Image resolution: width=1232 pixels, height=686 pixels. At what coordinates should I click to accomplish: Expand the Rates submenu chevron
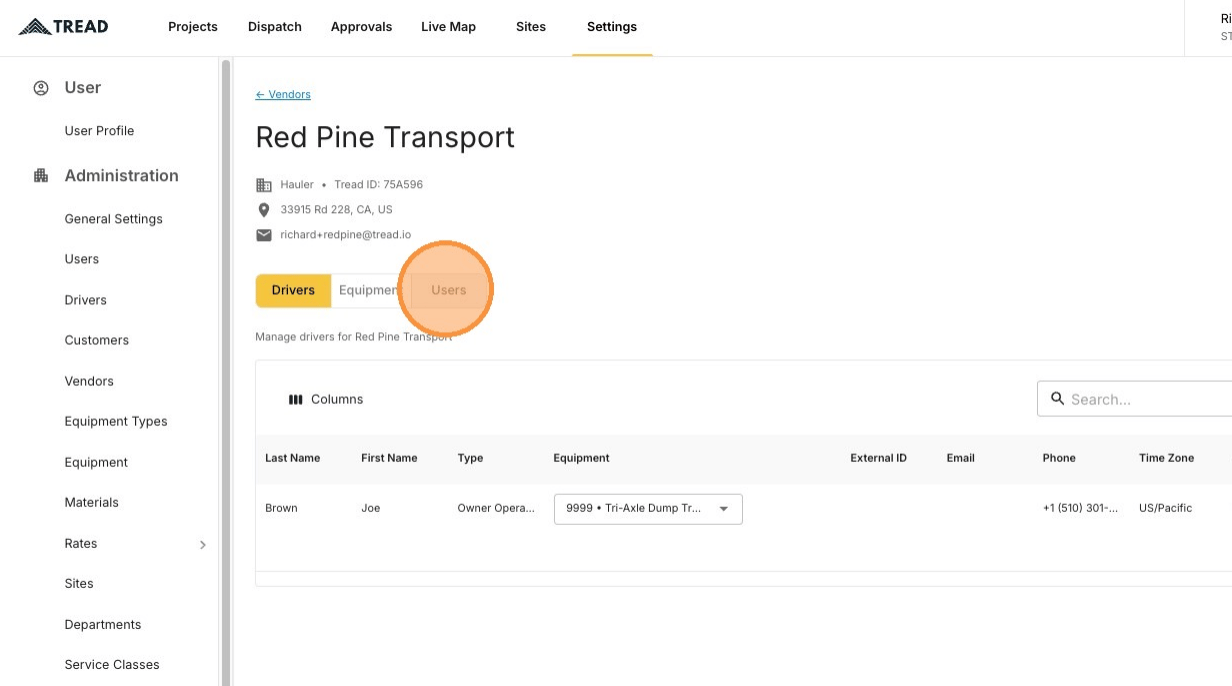[203, 545]
